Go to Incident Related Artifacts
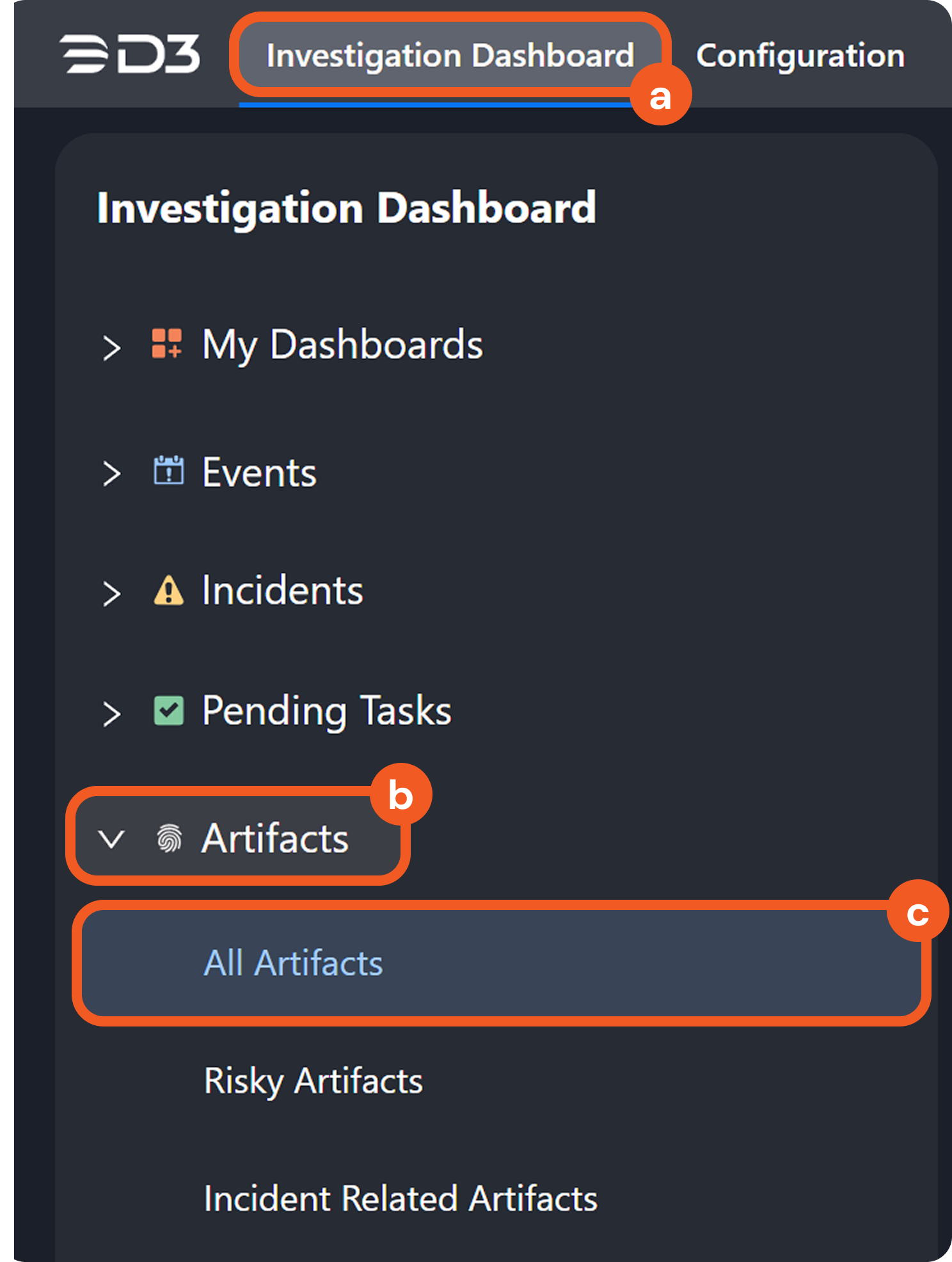952x1262 pixels. [401, 1198]
